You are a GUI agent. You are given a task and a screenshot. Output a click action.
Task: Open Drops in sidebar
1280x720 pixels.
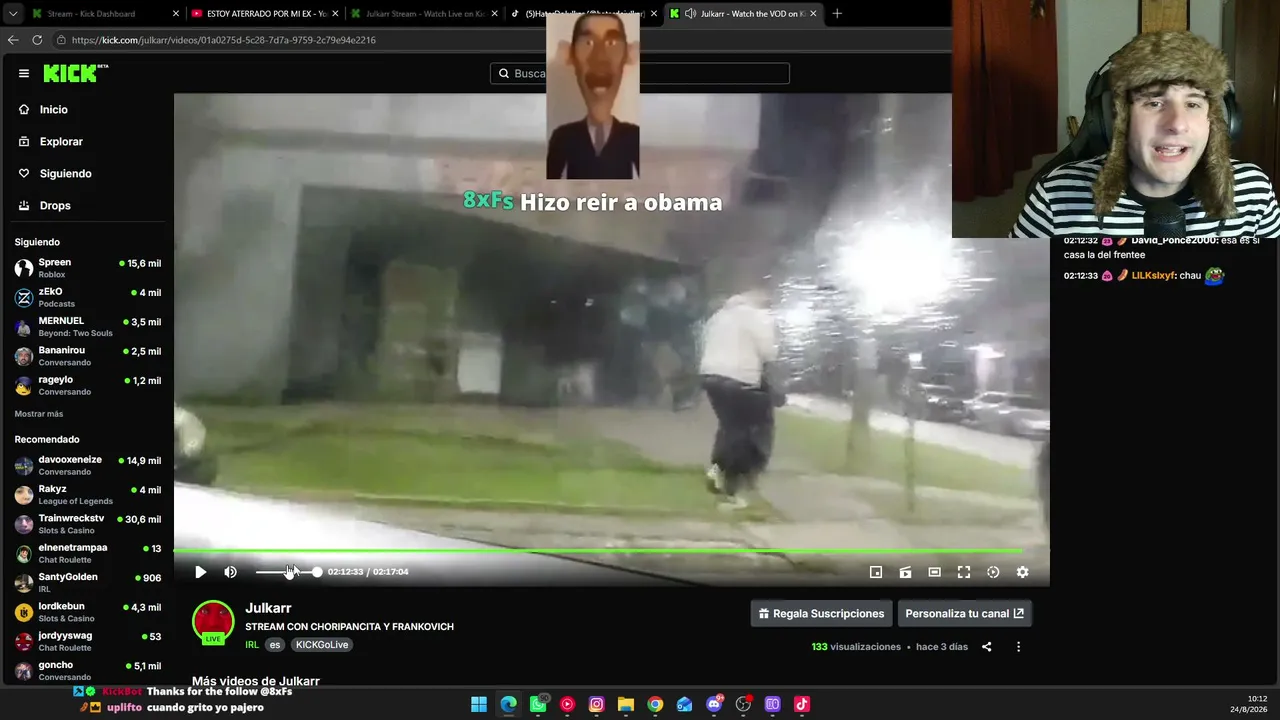click(x=55, y=206)
